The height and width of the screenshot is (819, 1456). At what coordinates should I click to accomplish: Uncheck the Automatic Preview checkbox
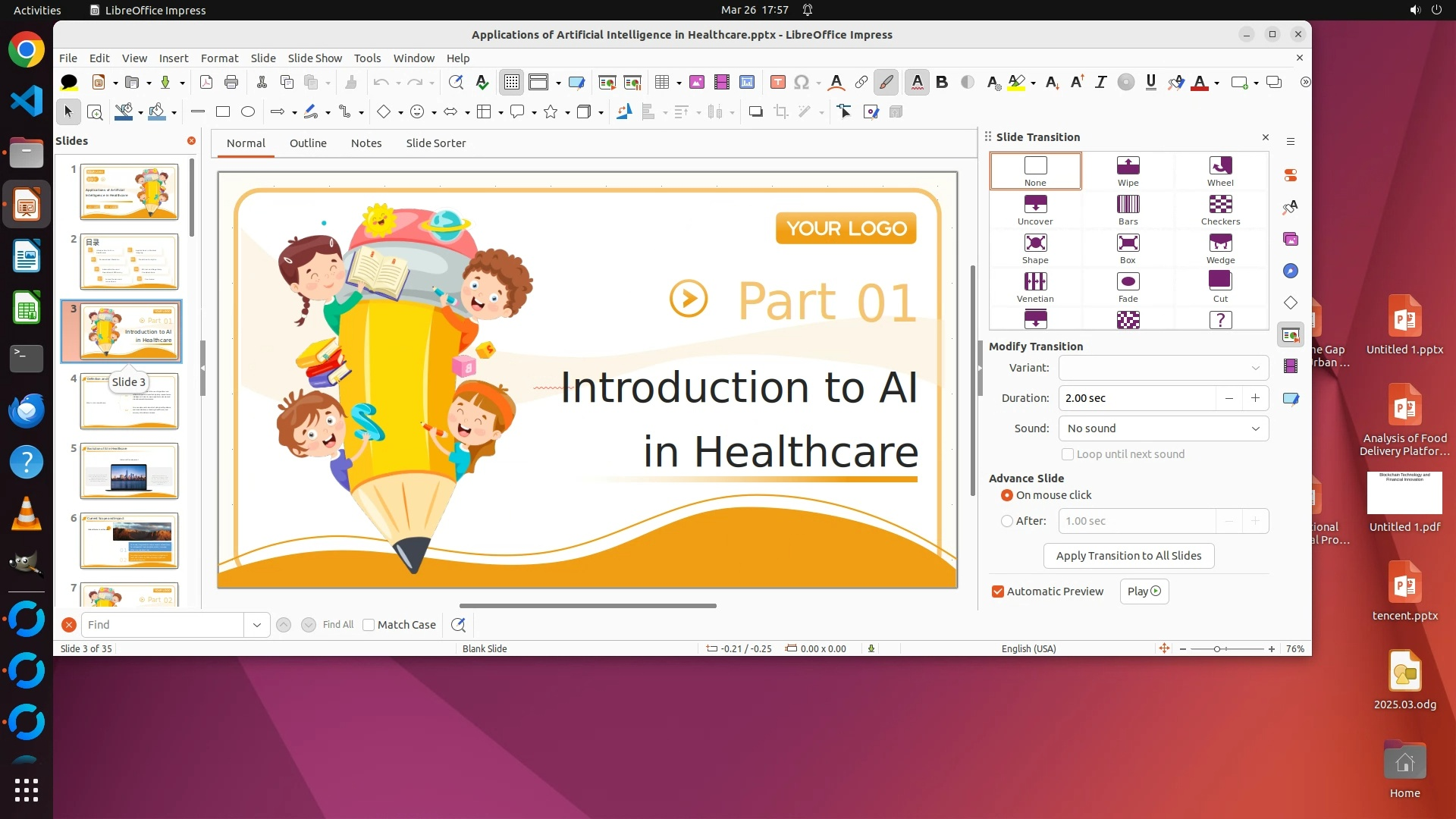998,591
